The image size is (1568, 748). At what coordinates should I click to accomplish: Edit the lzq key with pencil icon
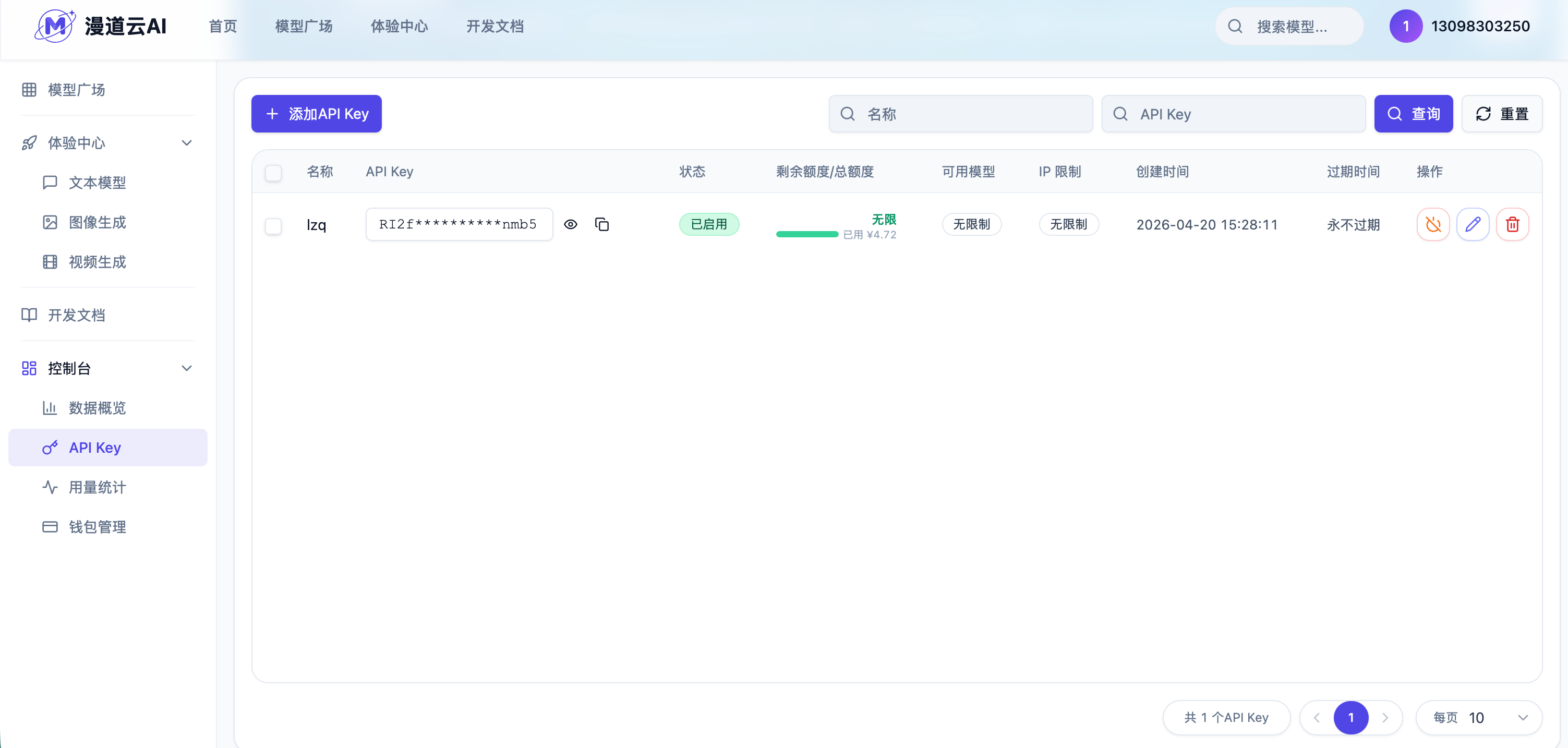tap(1473, 224)
